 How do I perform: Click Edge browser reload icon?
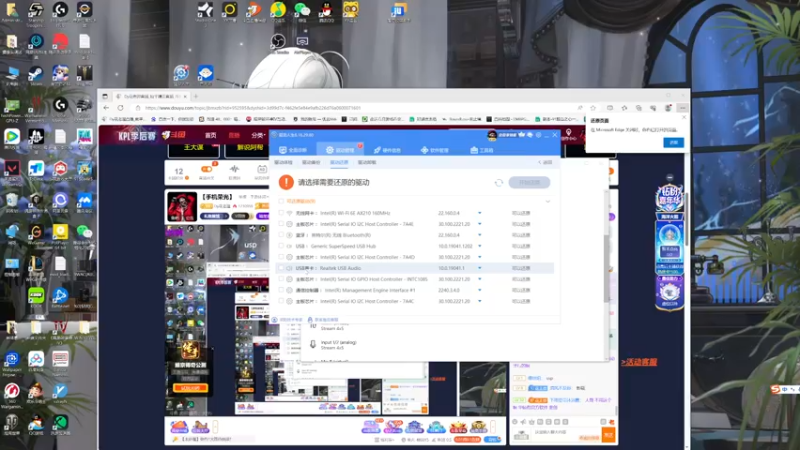pos(120,108)
